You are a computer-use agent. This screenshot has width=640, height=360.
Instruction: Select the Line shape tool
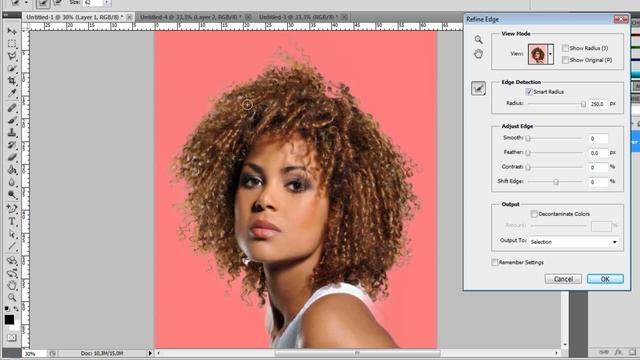click(12, 246)
